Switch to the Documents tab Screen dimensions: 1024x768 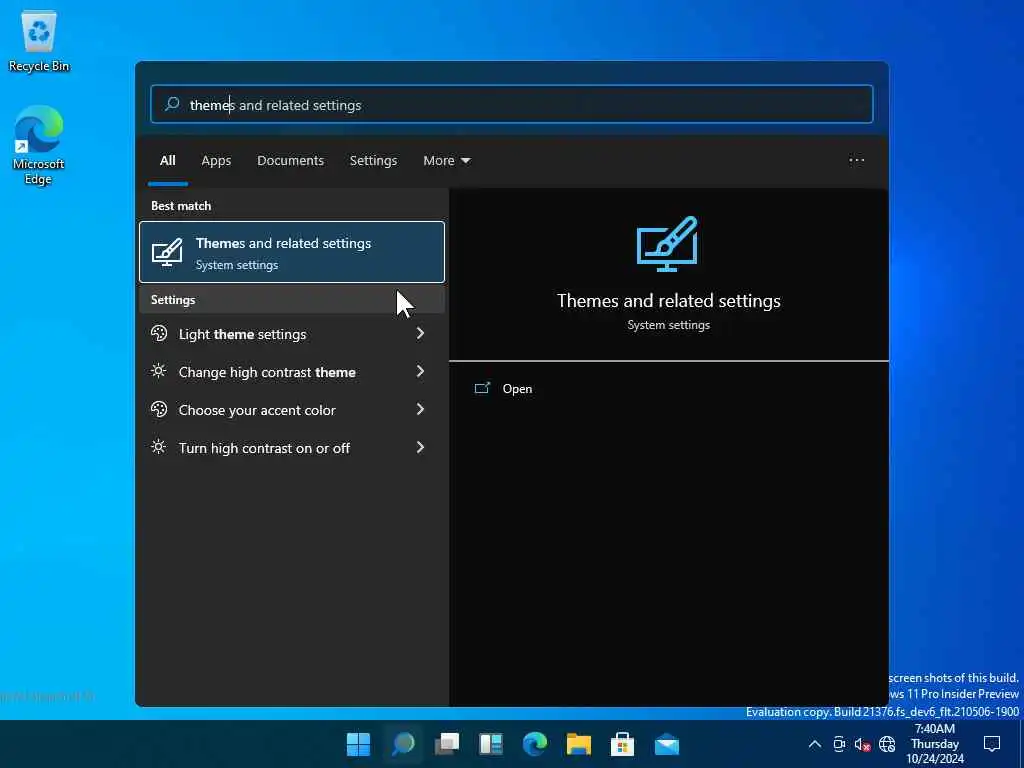pyautogui.click(x=291, y=161)
